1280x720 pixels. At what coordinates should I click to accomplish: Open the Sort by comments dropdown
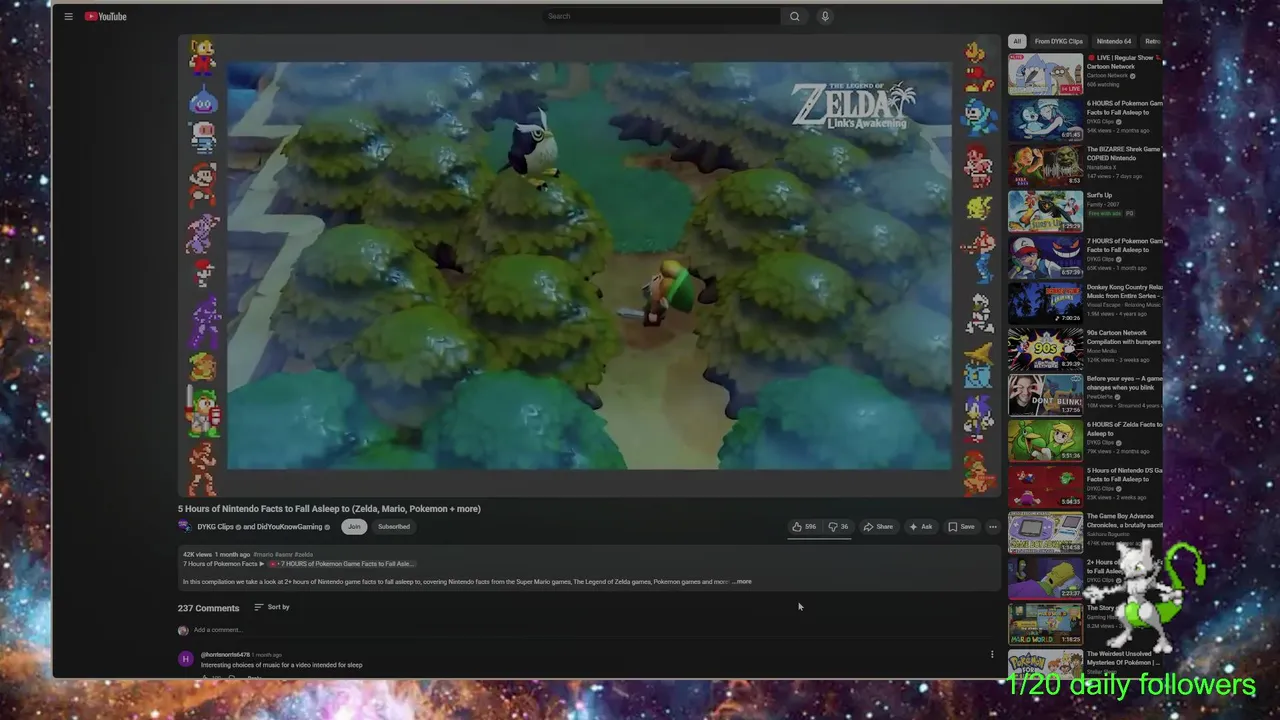tap(272, 607)
